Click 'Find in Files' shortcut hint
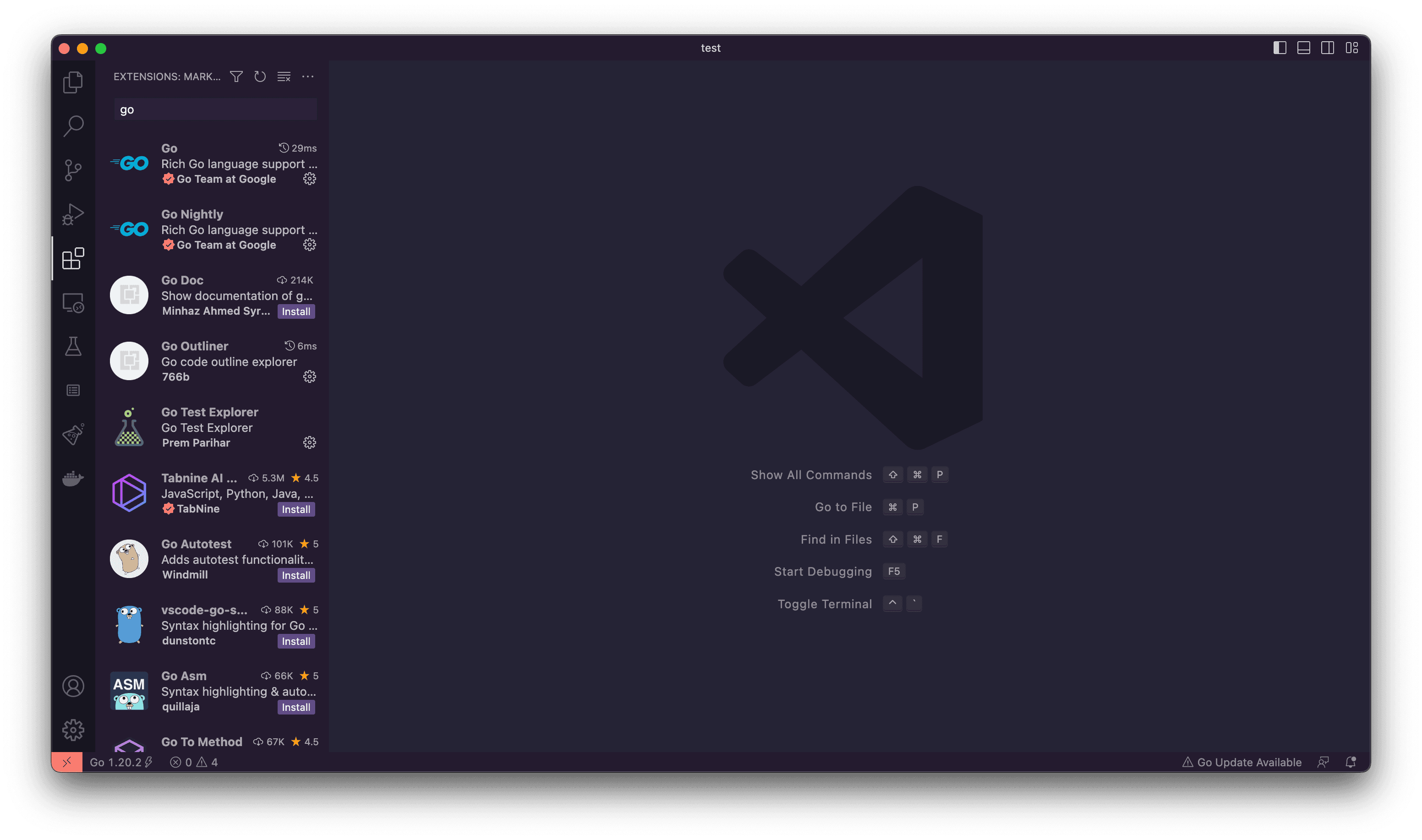This screenshot has width=1422, height=840. 874,540
